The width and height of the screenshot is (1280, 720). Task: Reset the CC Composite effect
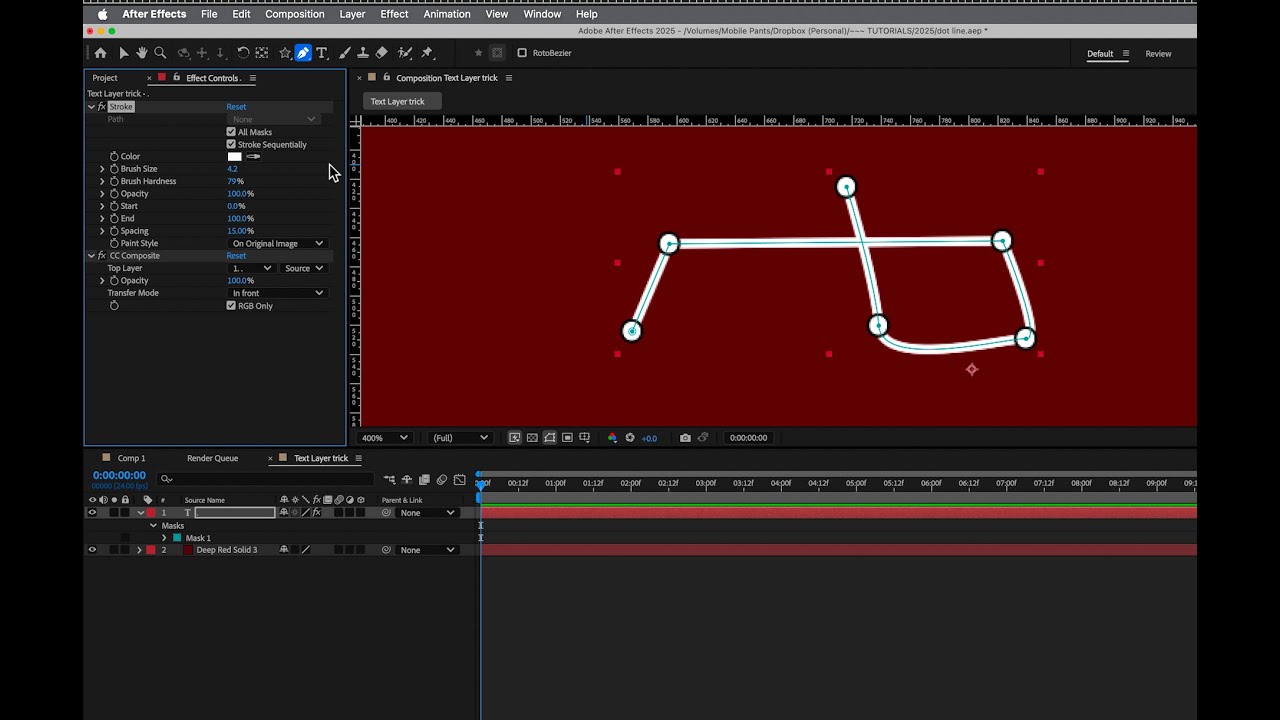pyautogui.click(x=236, y=256)
